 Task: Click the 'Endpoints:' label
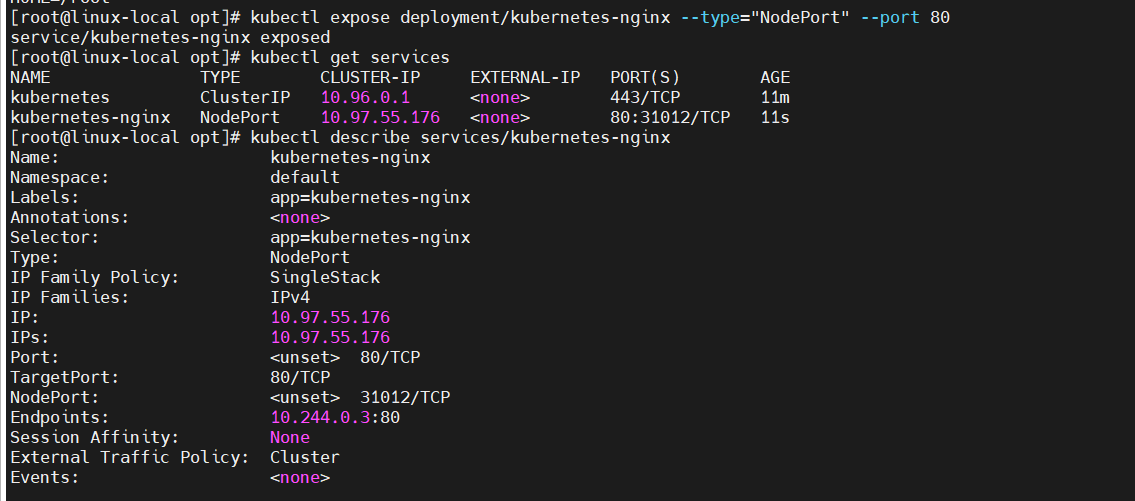pyautogui.click(x=59, y=417)
